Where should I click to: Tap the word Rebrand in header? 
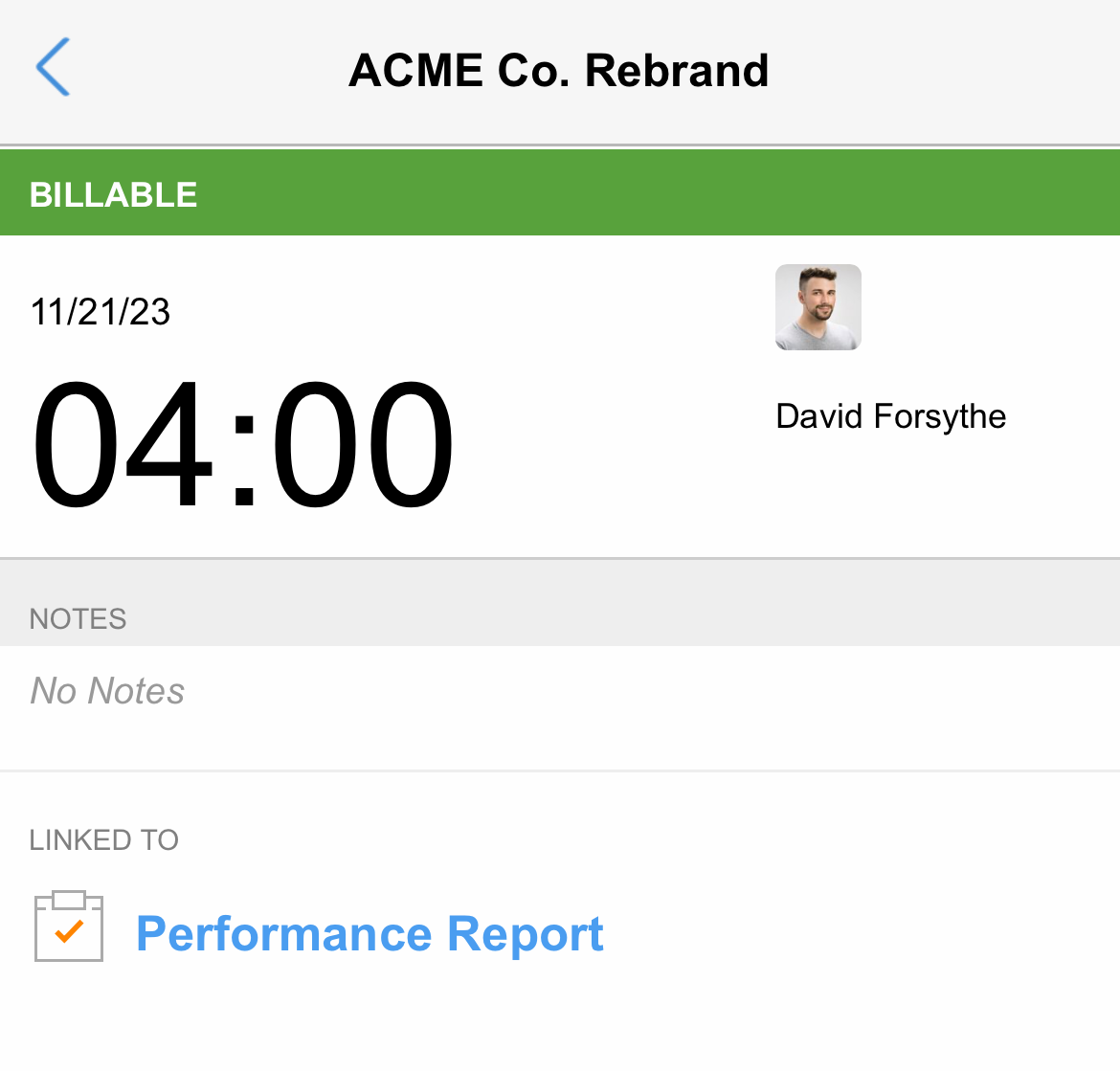(677, 71)
